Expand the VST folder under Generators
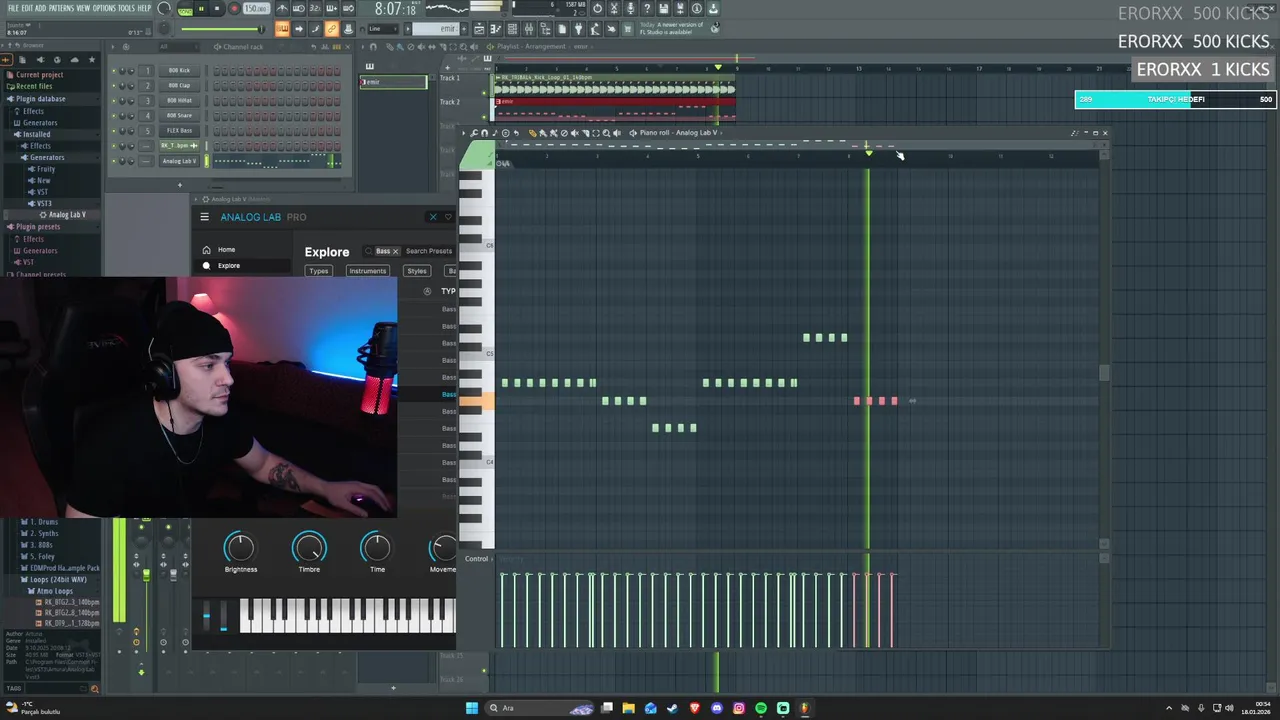Viewport: 1280px width, 720px height. tap(42, 192)
